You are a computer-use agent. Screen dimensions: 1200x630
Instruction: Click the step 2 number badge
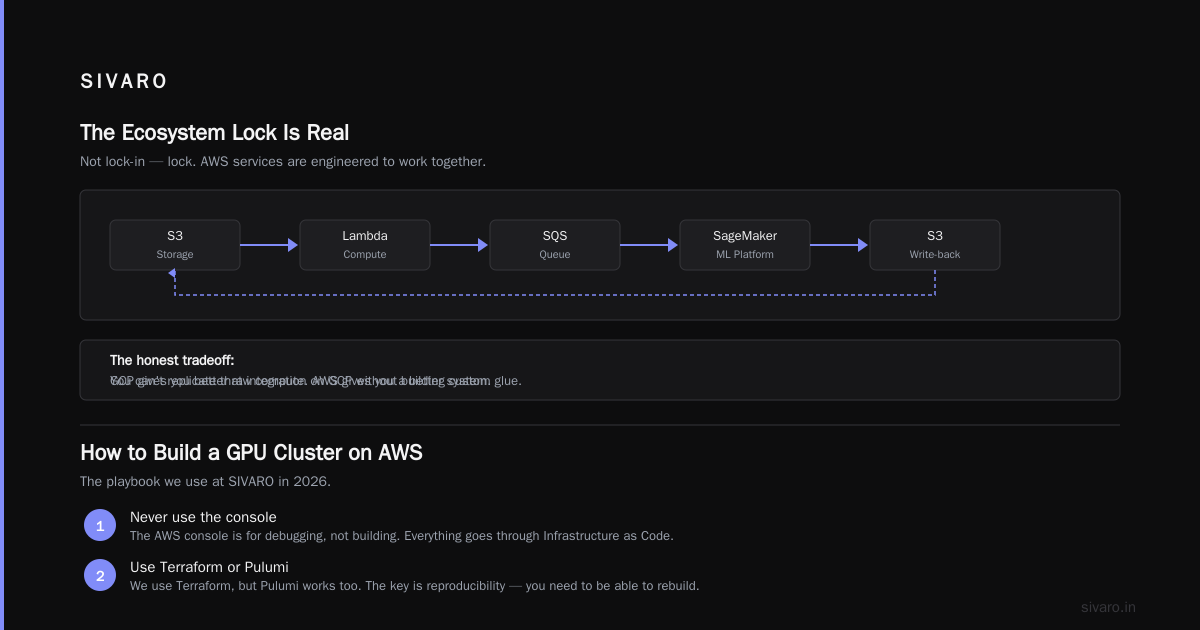(100, 575)
